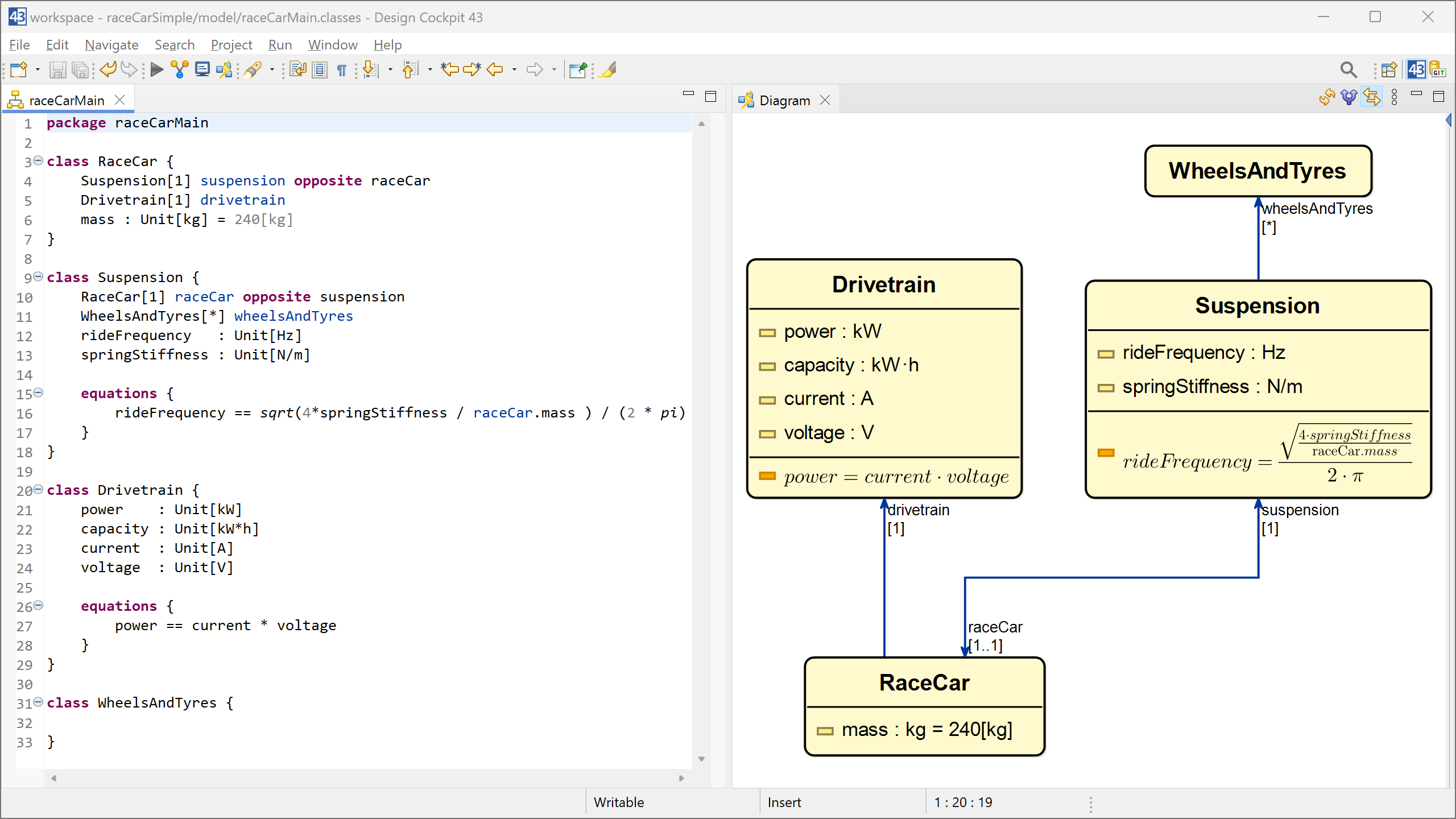The image size is (1456, 819).
Task: Open the Navigate menu
Action: (111, 45)
